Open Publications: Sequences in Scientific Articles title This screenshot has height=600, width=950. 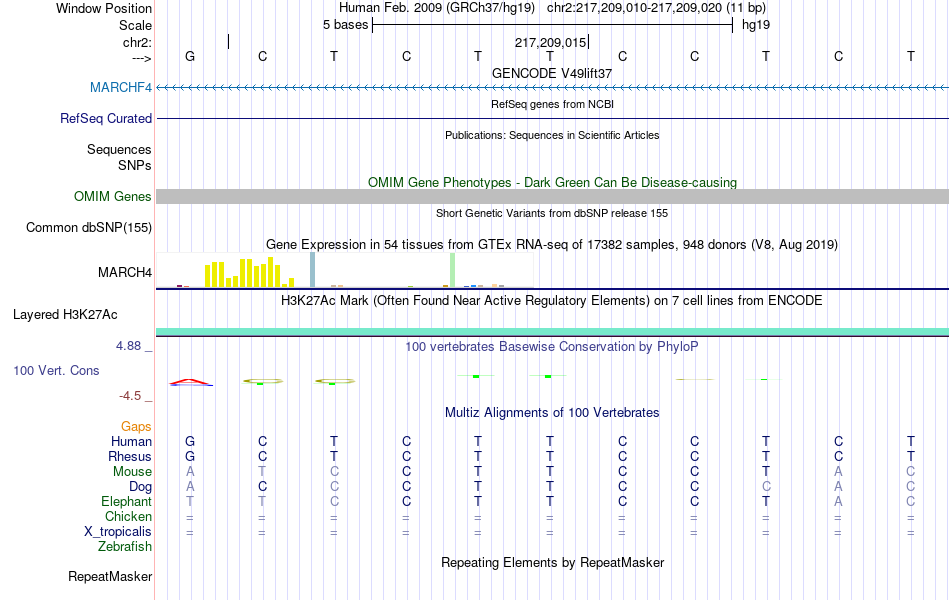(x=552, y=135)
